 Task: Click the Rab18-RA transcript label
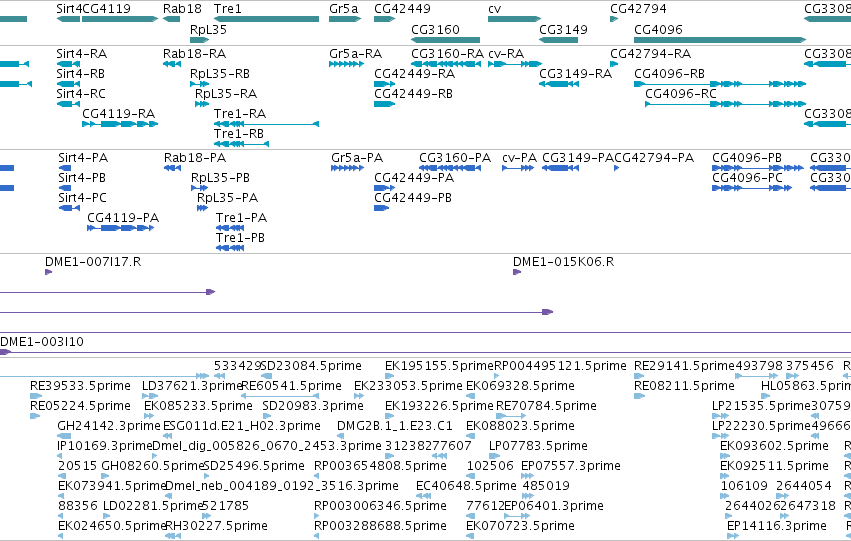point(194,54)
